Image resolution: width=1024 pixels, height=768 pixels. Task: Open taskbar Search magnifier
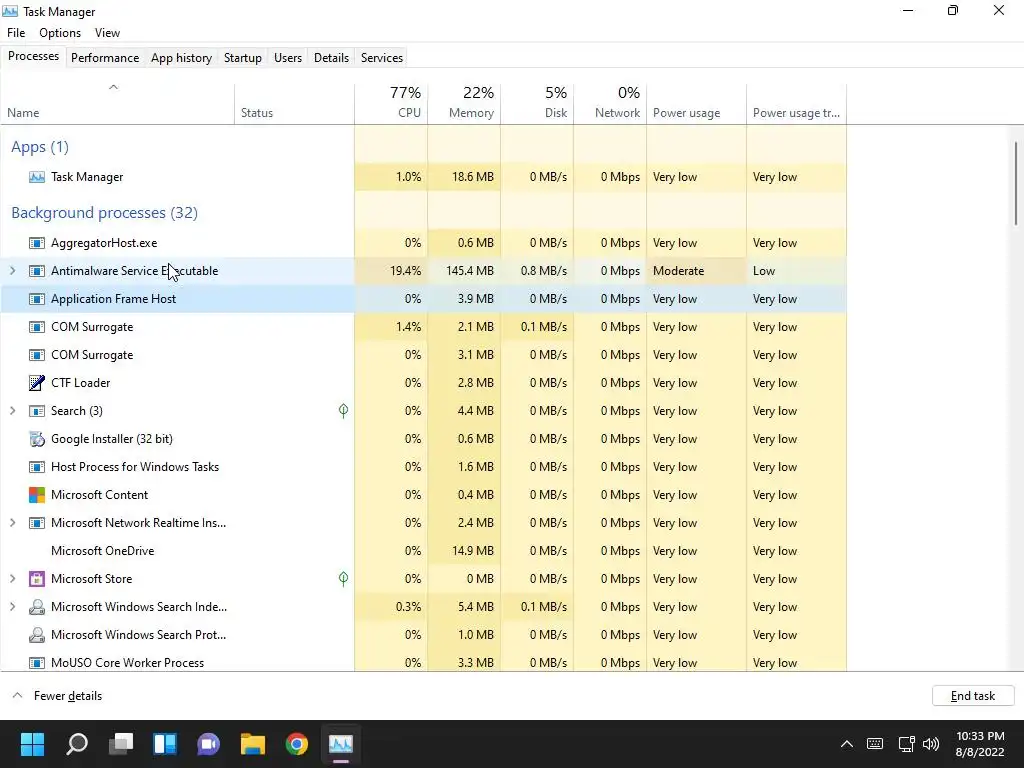77,744
